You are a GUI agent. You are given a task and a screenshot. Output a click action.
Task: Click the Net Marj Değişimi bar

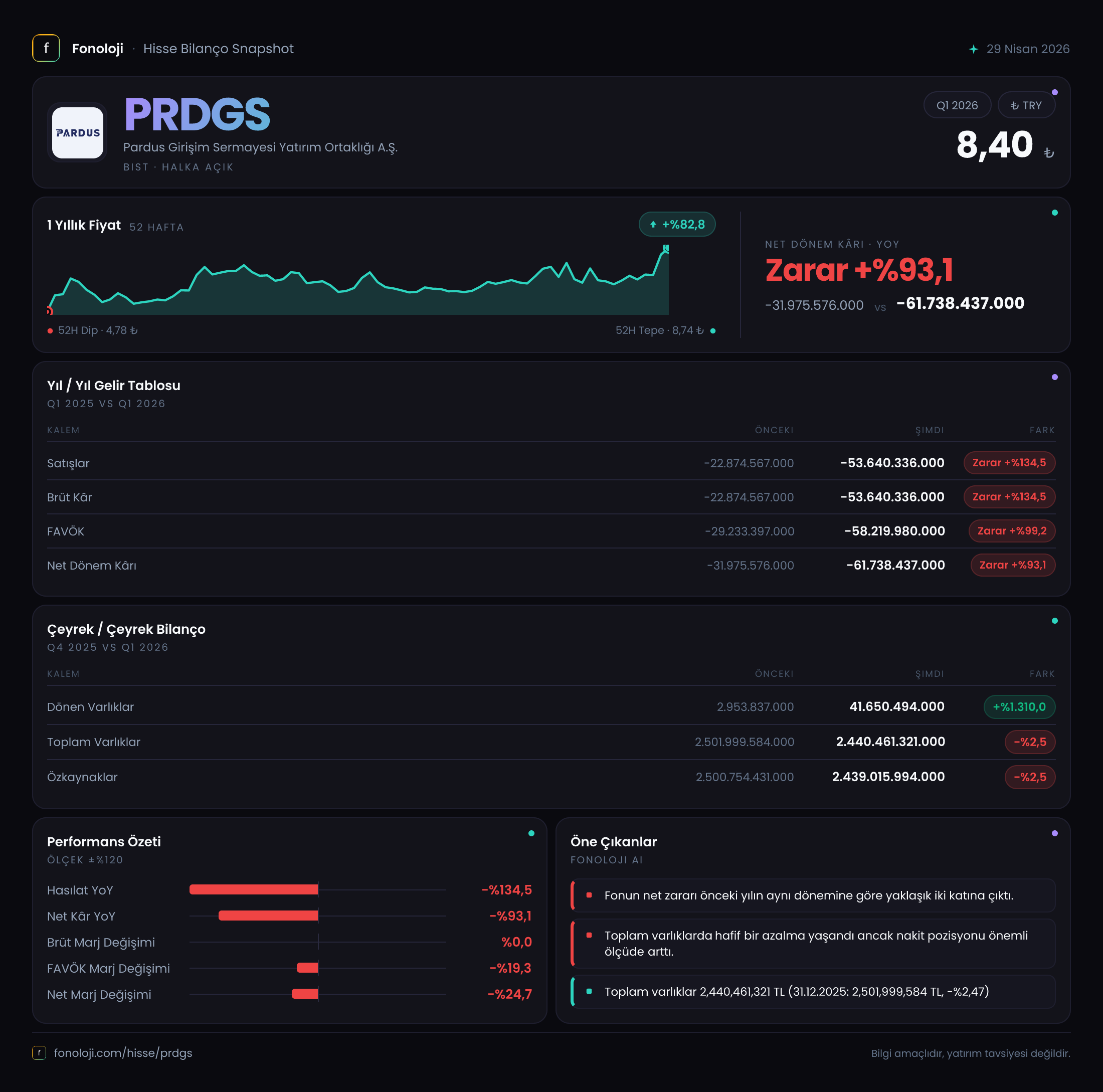tap(305, 994)
